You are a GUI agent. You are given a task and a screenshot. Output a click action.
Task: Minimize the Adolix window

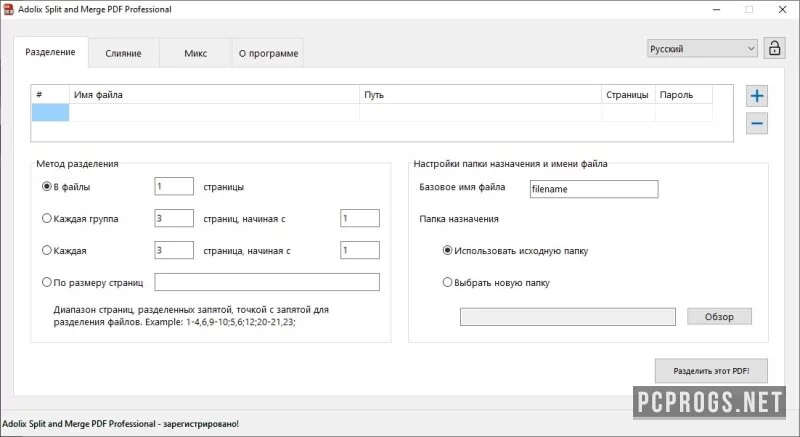click(716, 9)
